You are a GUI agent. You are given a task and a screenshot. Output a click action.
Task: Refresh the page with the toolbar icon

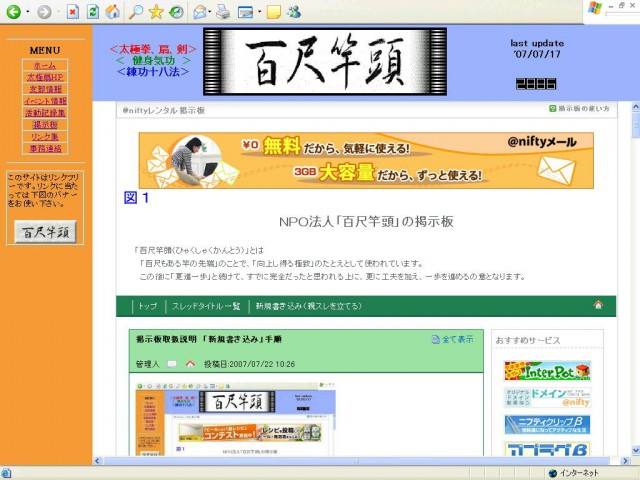92,12
